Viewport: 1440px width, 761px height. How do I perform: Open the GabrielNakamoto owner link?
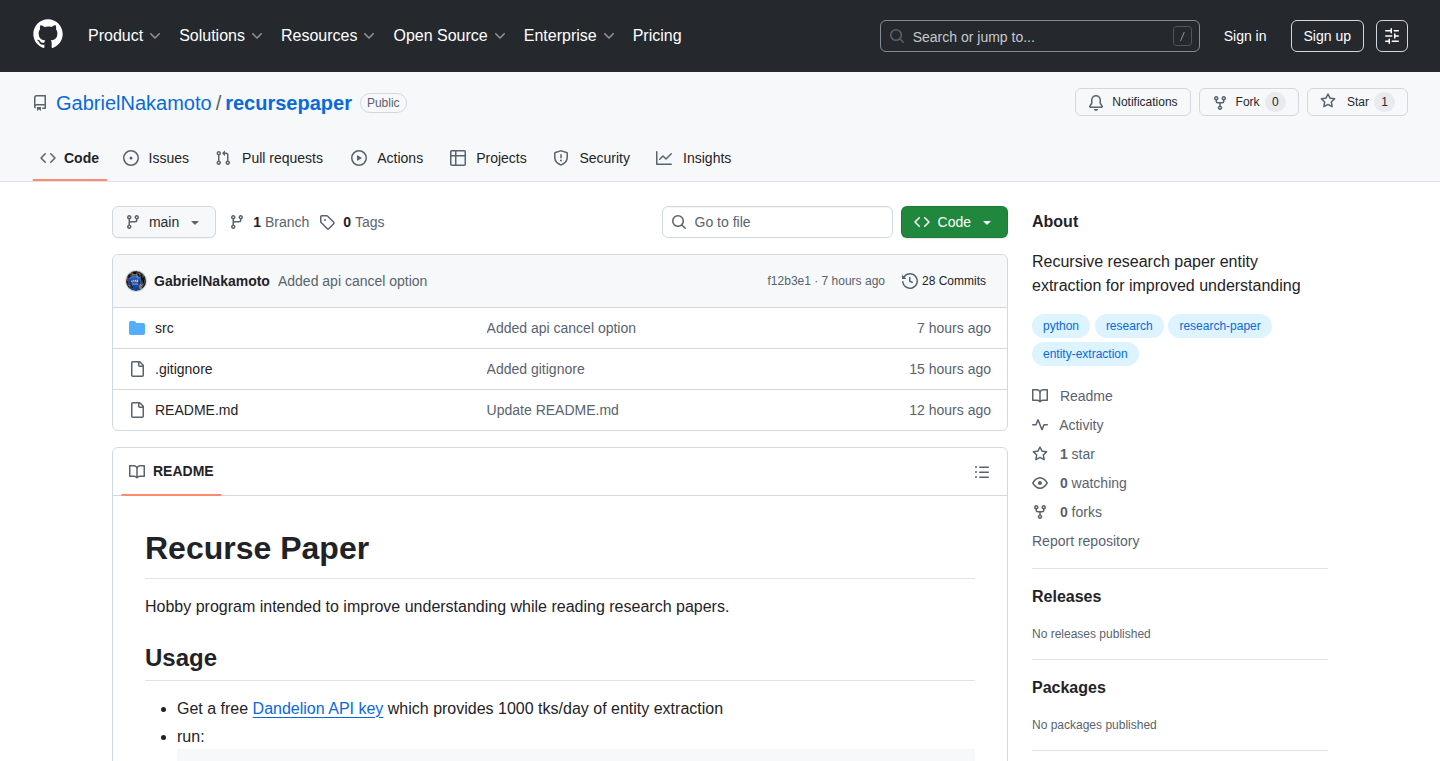(x=134, y=103)
